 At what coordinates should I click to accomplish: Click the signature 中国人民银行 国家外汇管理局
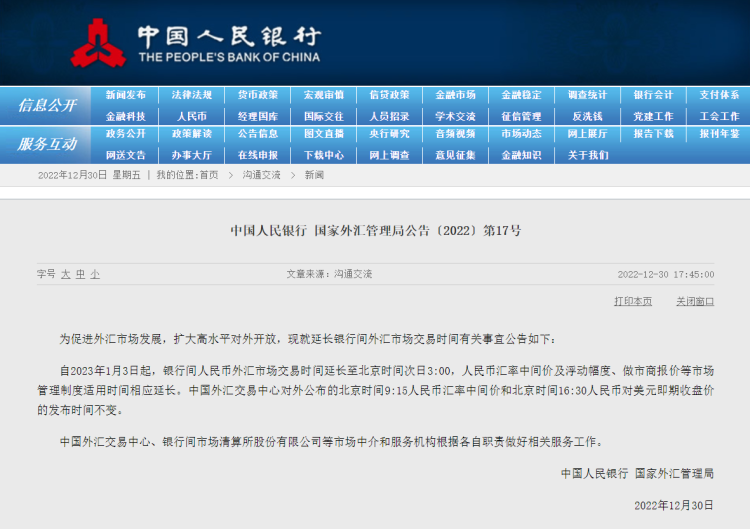pos(637,474)
